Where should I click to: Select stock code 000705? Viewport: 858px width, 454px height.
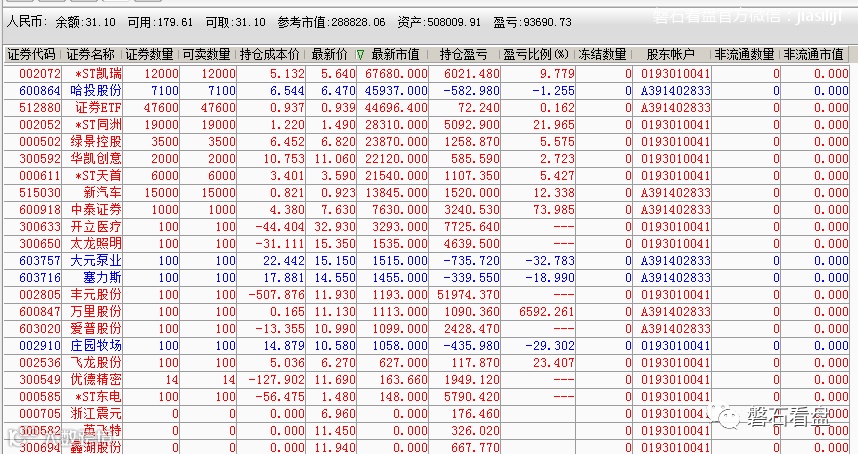coord(40,412)
